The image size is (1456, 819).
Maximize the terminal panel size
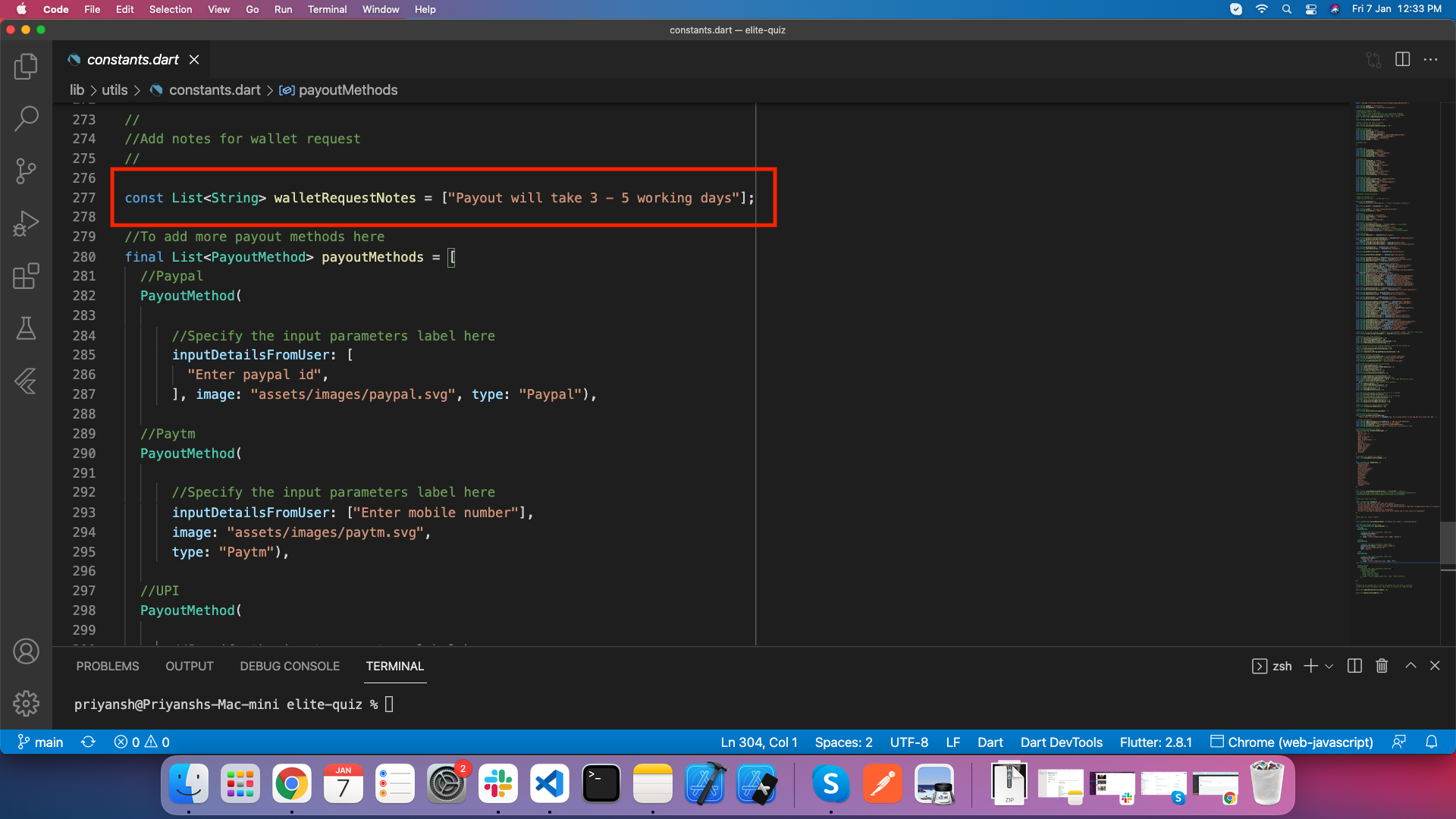point(1410,666)
